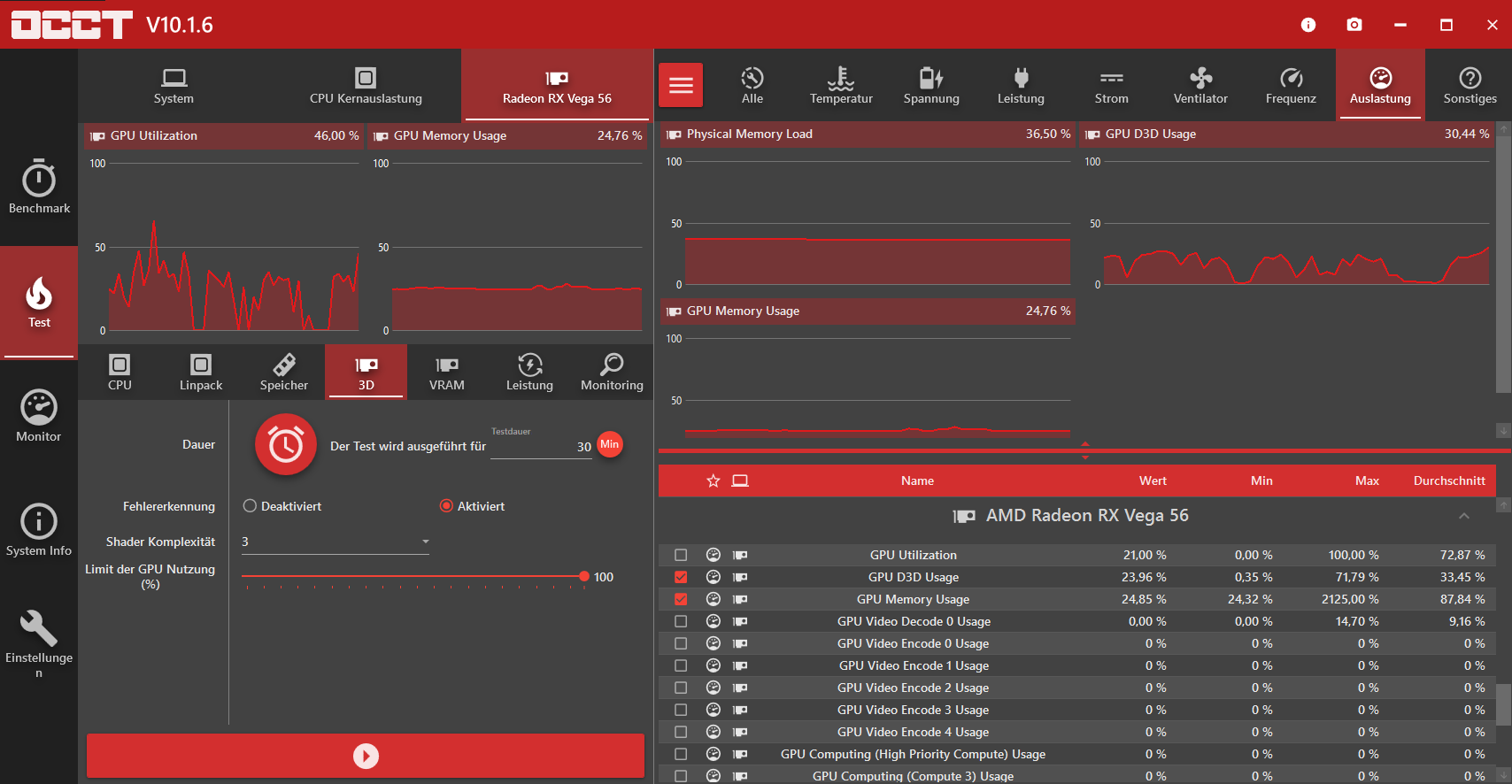This screenshot has width=1512, height=784.
Task: Open the Monitor gauge section
Action: [x=39, y=416]
